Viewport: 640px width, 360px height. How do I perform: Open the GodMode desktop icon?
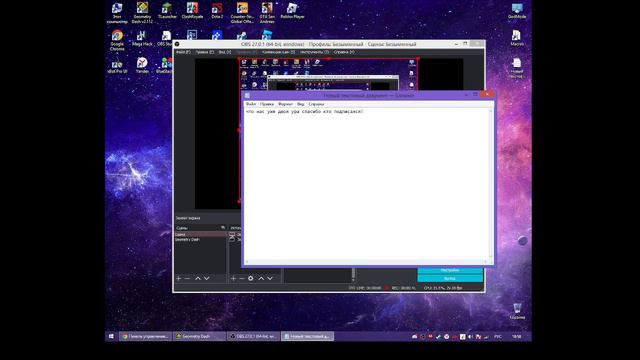coord(517,11)
